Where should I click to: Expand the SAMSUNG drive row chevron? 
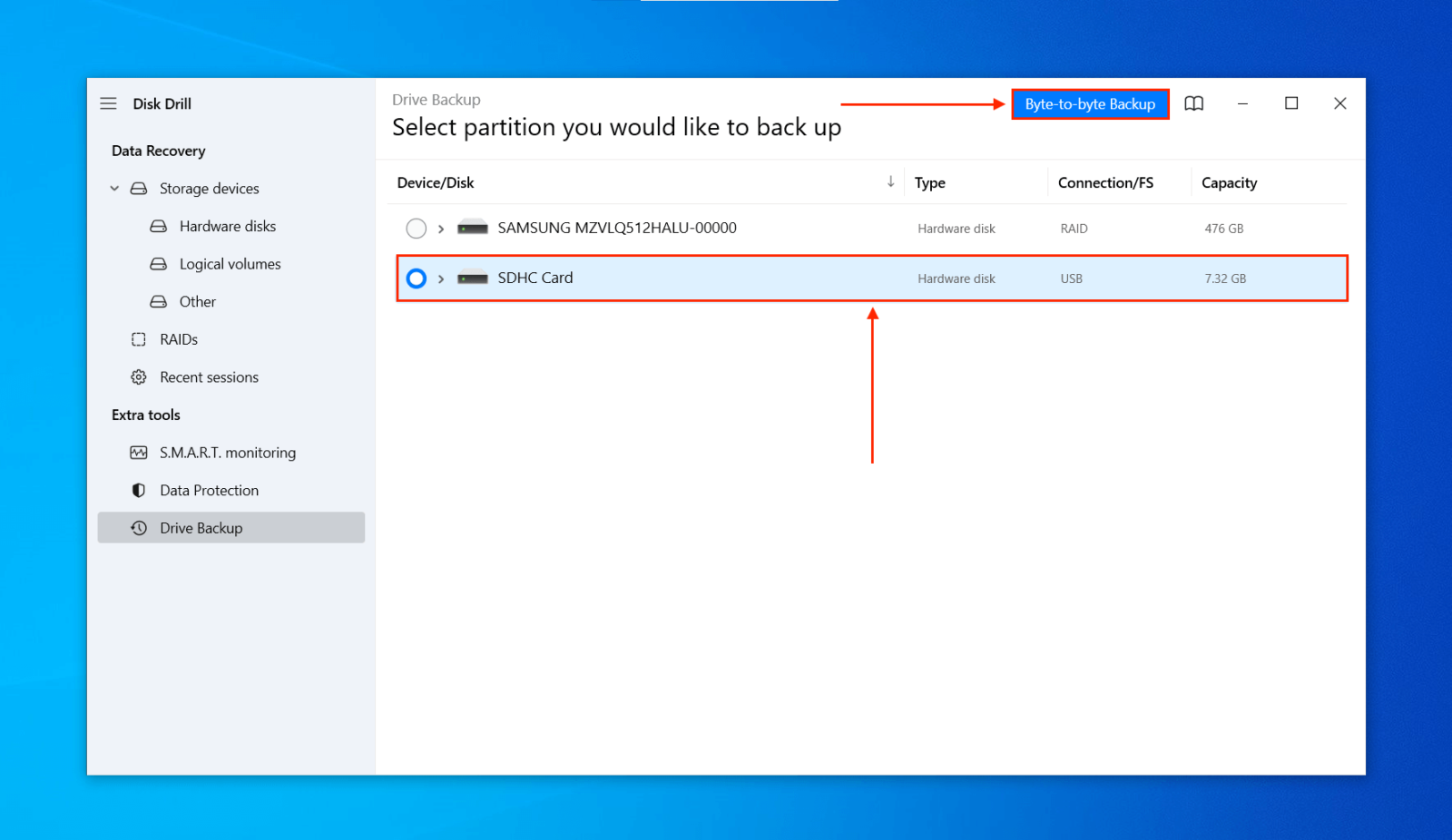click(x=440, y=228)
